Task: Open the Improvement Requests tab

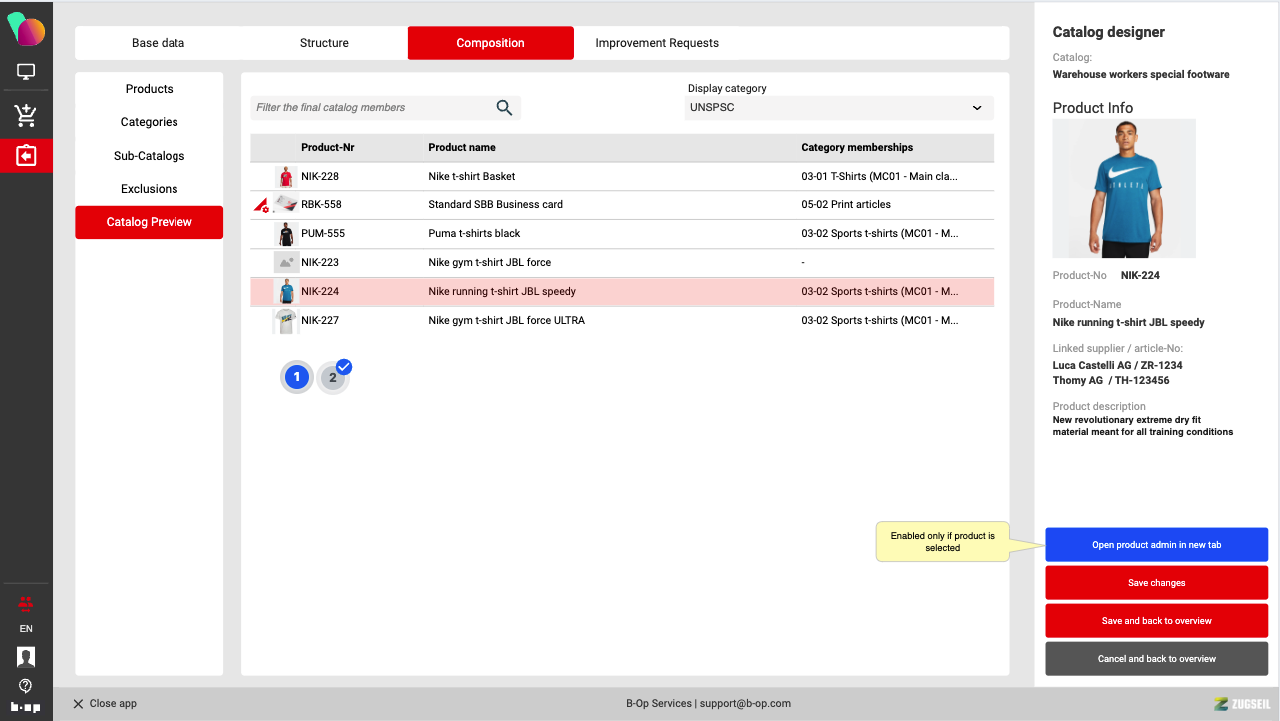Action: click(657, 43)
